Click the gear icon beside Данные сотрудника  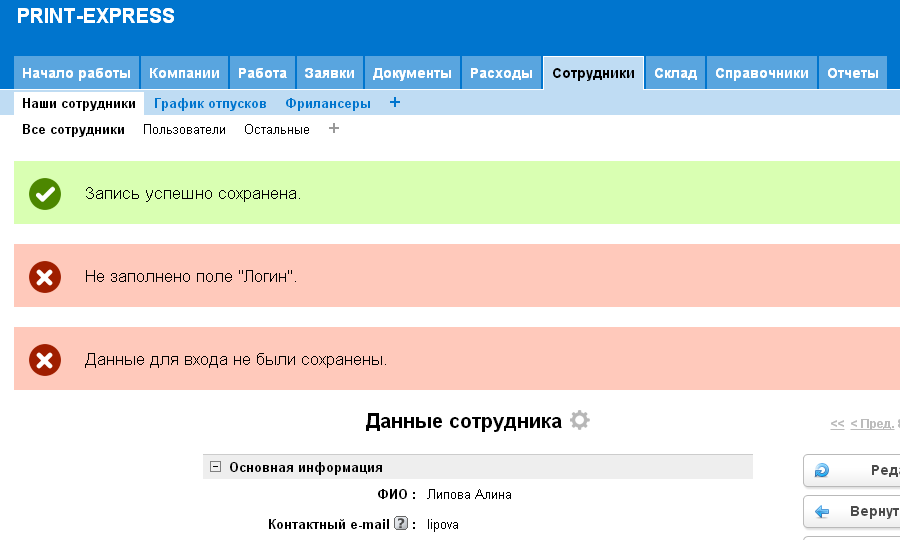(x=580, y=420)
